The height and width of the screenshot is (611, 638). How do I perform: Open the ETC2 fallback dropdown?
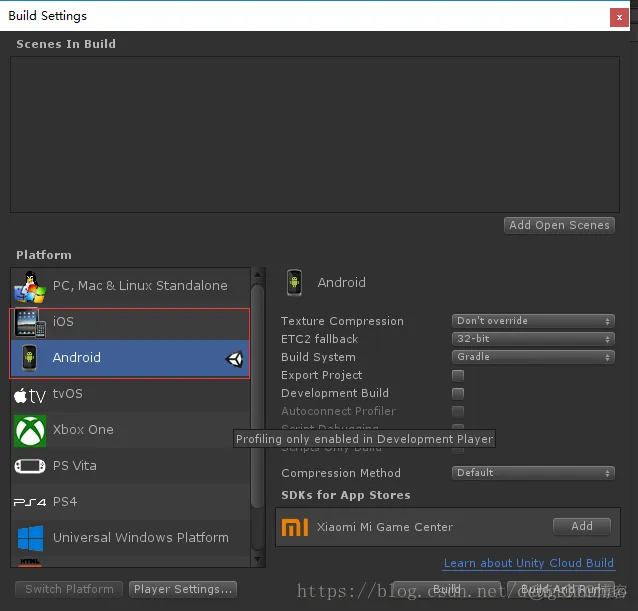tap(533, 339)
